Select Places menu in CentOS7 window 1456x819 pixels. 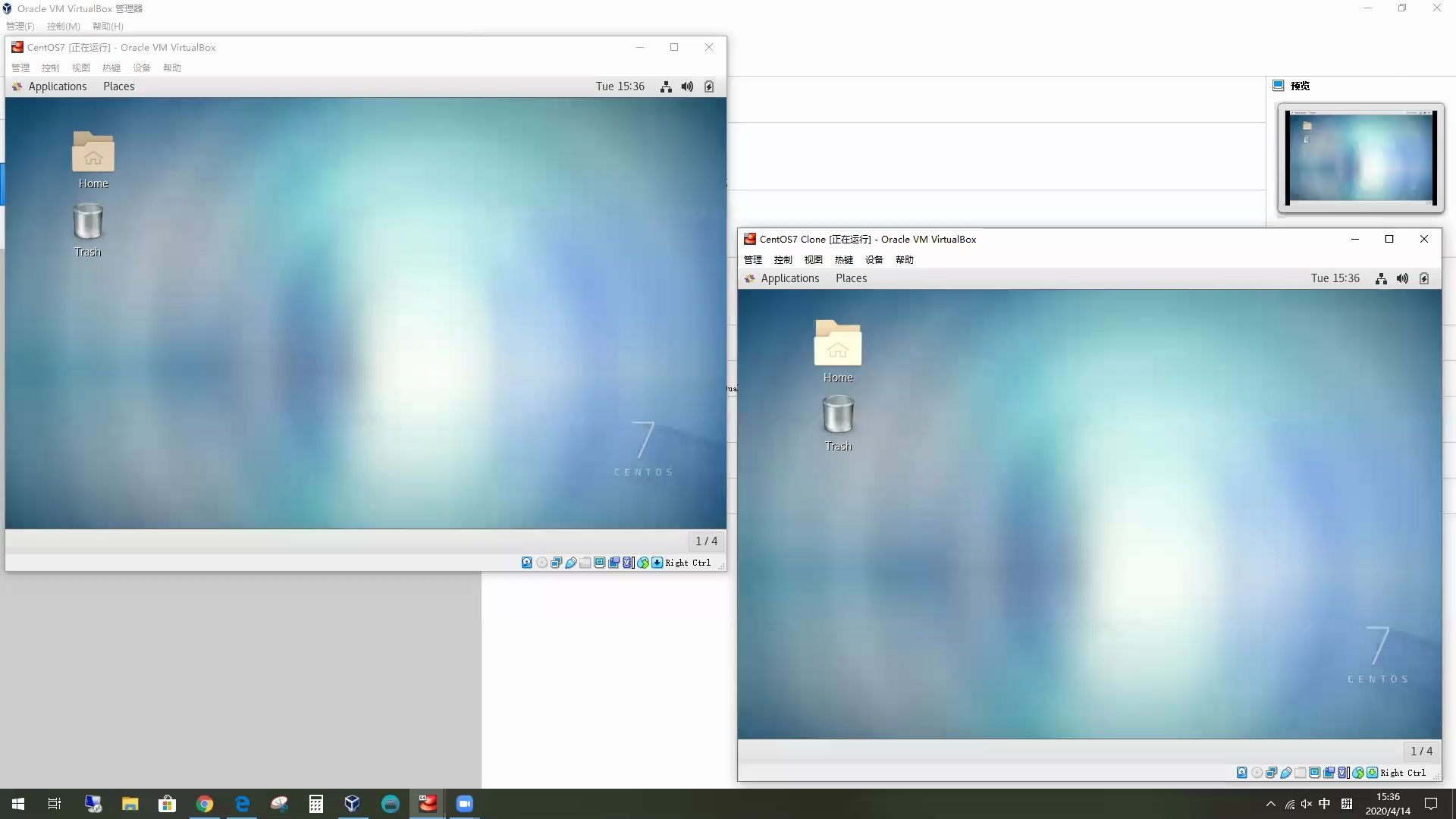(x=119, y=86)
